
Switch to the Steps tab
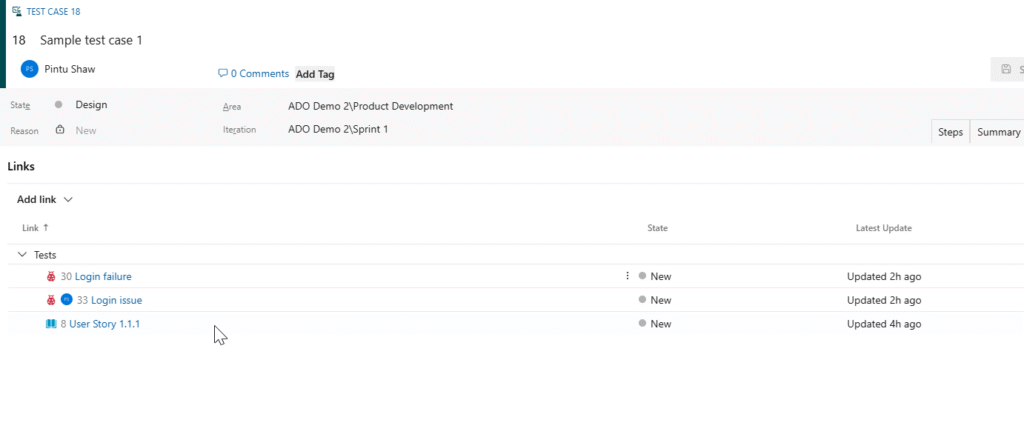(950, 132)
